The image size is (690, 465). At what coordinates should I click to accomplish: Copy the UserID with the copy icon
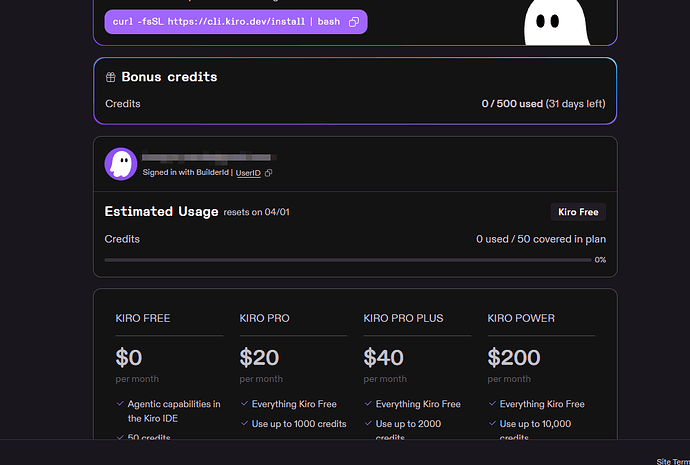268,173
